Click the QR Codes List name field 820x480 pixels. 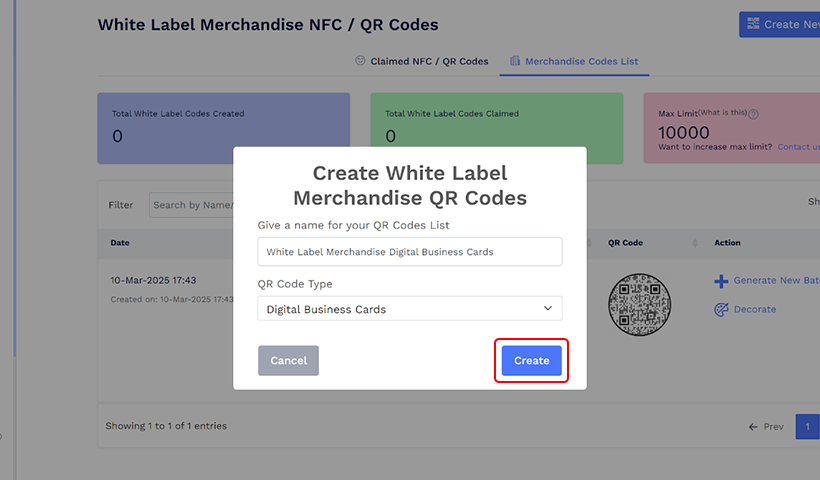click(409, 252)
